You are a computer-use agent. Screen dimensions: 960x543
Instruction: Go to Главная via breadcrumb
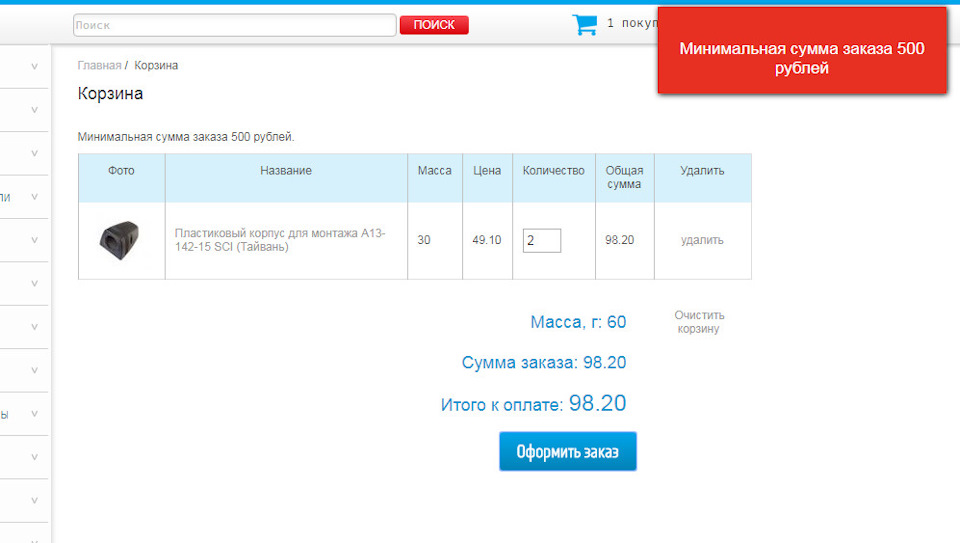click(99, 66)
